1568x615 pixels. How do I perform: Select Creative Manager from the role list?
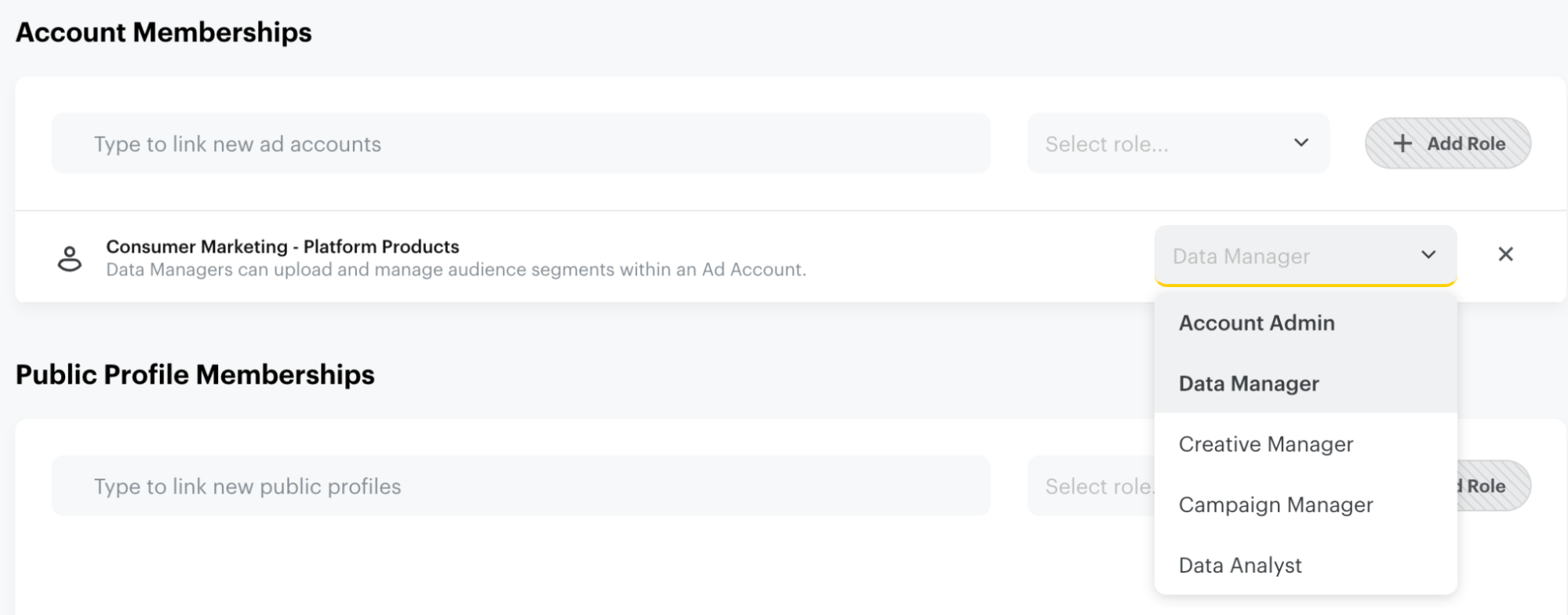[x=1265, y=444]
